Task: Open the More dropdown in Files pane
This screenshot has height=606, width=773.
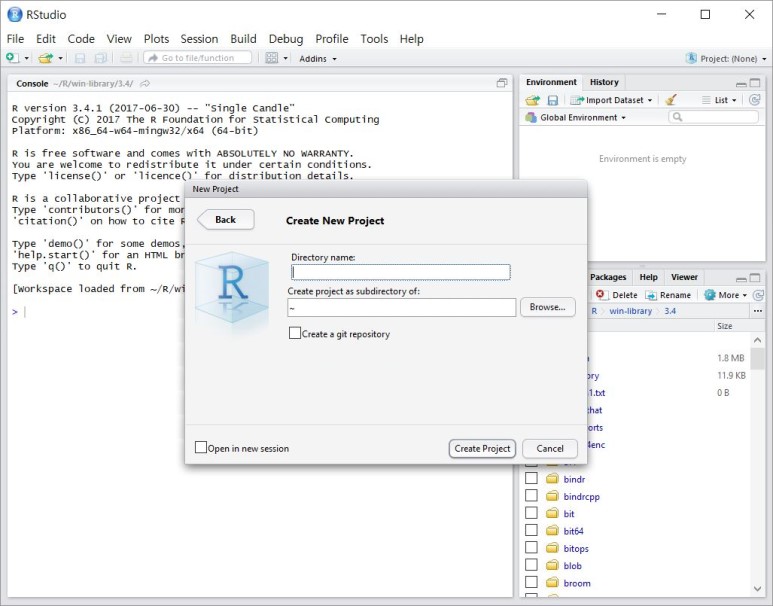Action: [726, 295]
